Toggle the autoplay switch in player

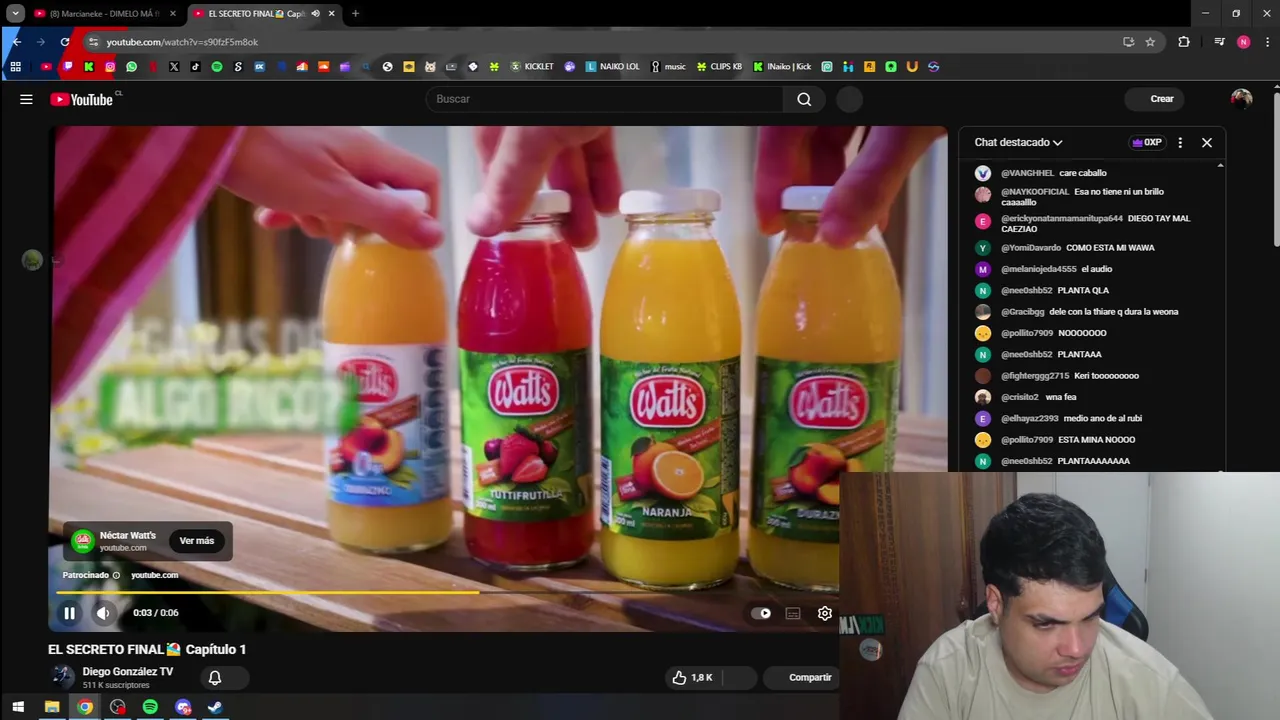click(761, 613)
